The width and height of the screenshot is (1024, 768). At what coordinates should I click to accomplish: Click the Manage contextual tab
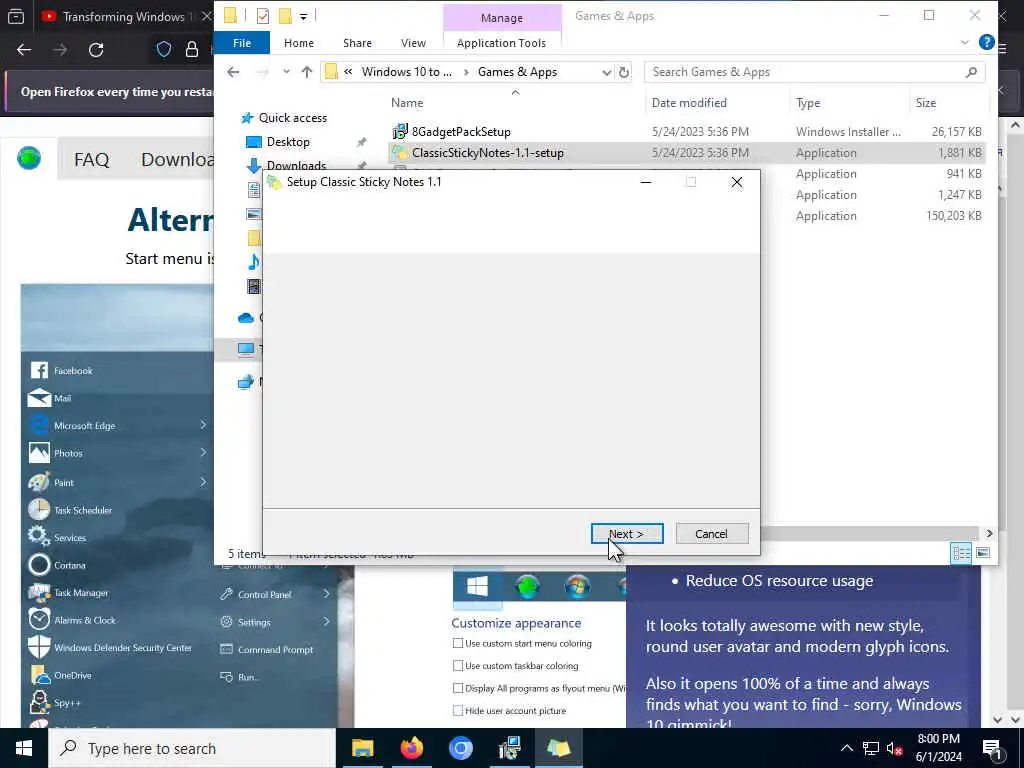(502, 18)
